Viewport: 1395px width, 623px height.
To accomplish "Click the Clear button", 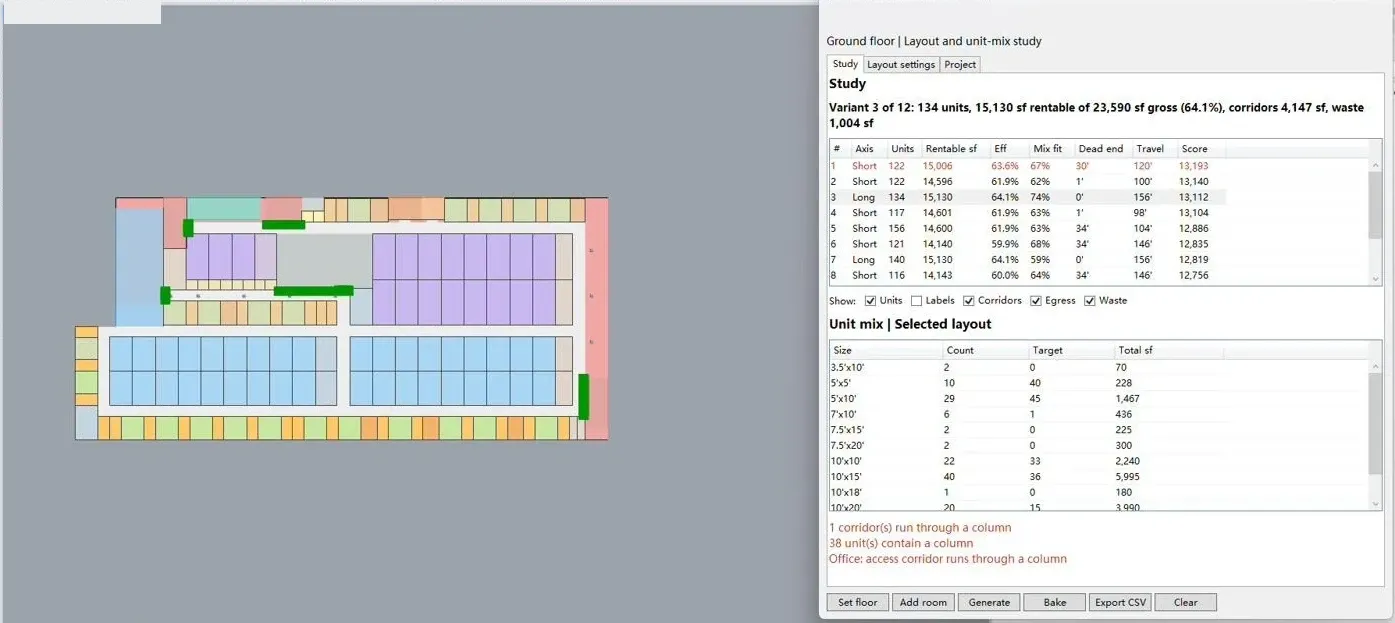I will (x=1186, y=602).
